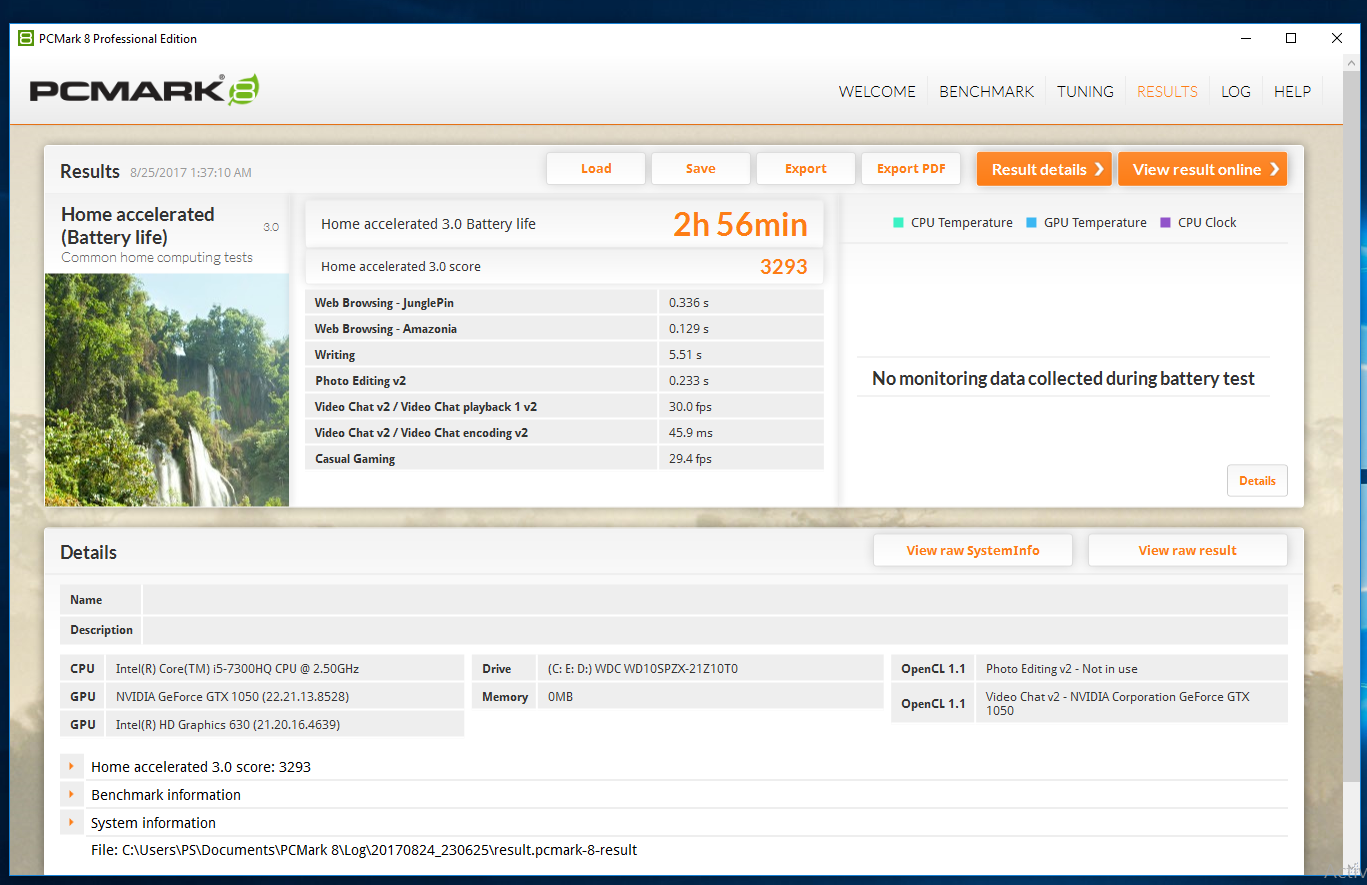Viewport: 1367px width, 885px height.
Task: Open the HELP tab
Action: pyautogui.click(x=1292, y=91)
